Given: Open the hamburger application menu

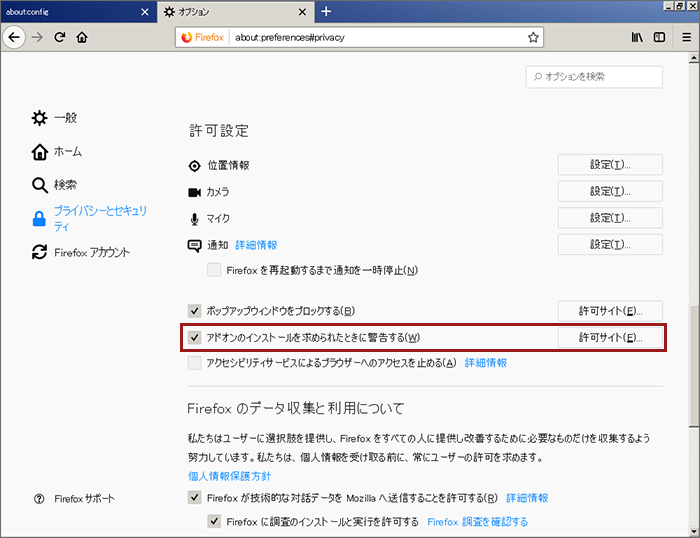Looking at the screenshot, I should [687, 38].
